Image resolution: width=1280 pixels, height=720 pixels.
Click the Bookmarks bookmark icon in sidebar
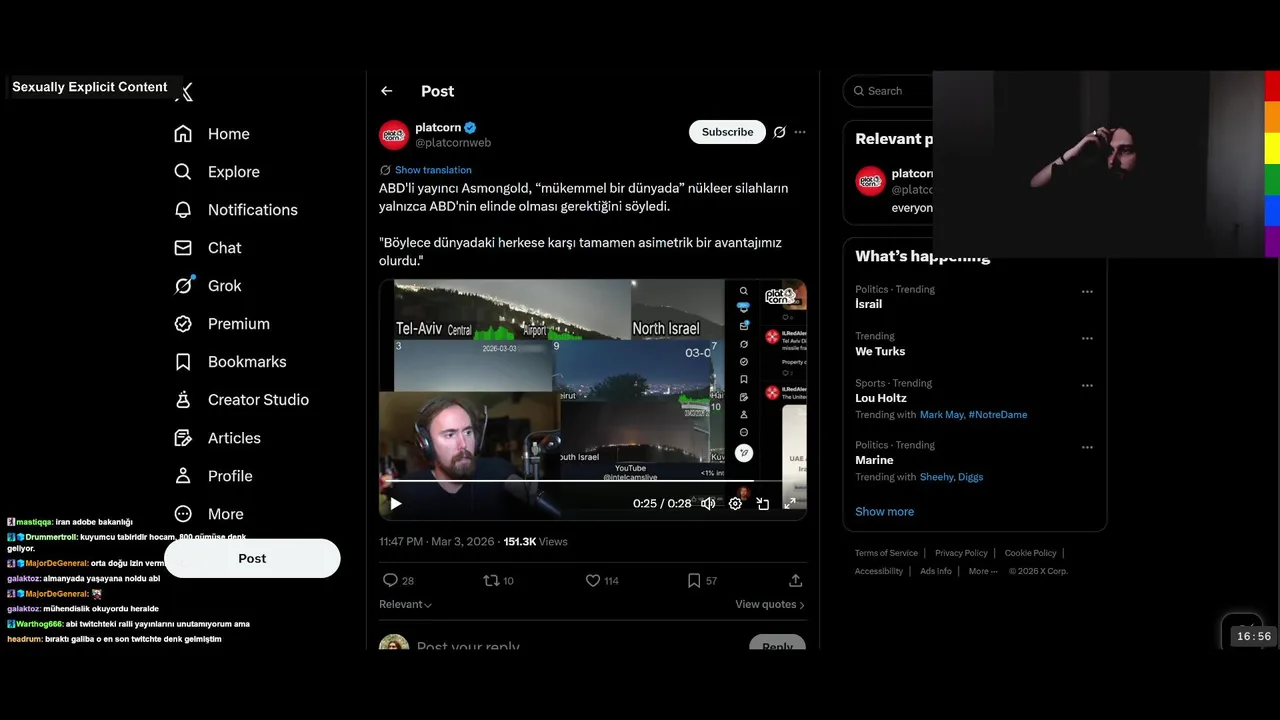point(183,362)
